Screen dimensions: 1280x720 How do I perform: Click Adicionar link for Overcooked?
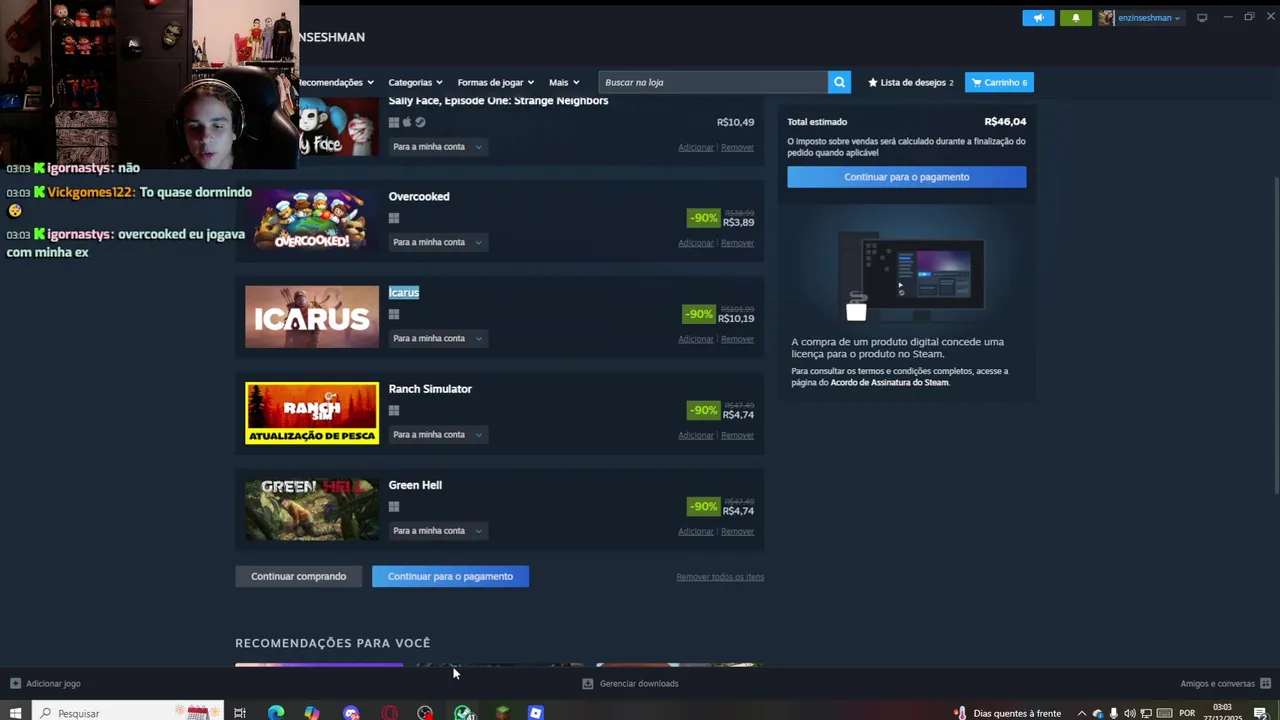(x=696, y=243)
